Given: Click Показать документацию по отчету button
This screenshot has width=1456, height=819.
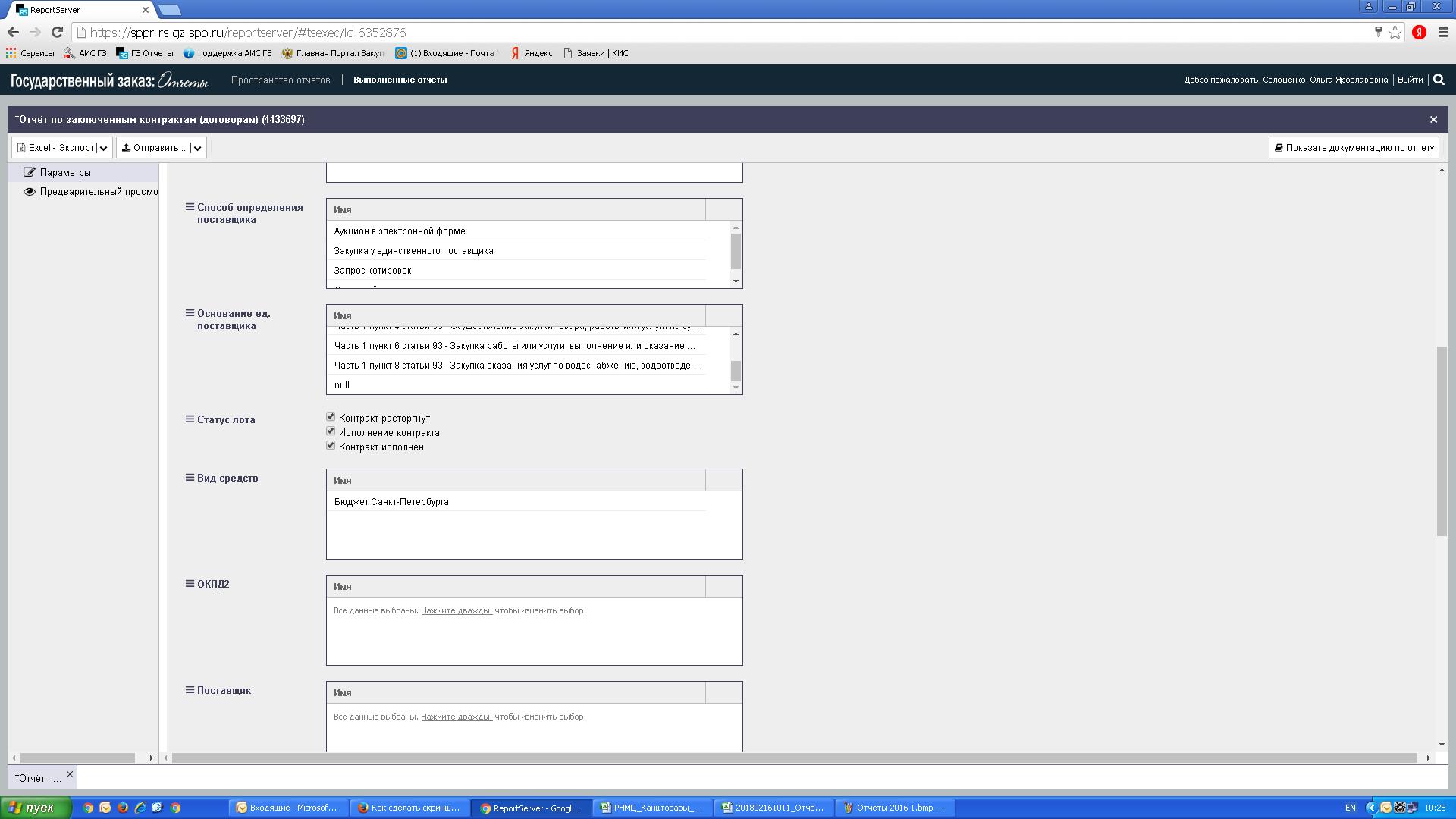Looking at the screenshot, I should (1354, 148).
